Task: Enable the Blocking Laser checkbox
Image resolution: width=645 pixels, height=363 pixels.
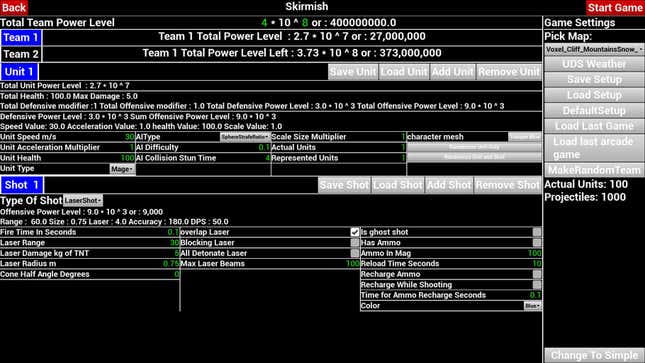Action: (355, 243)
